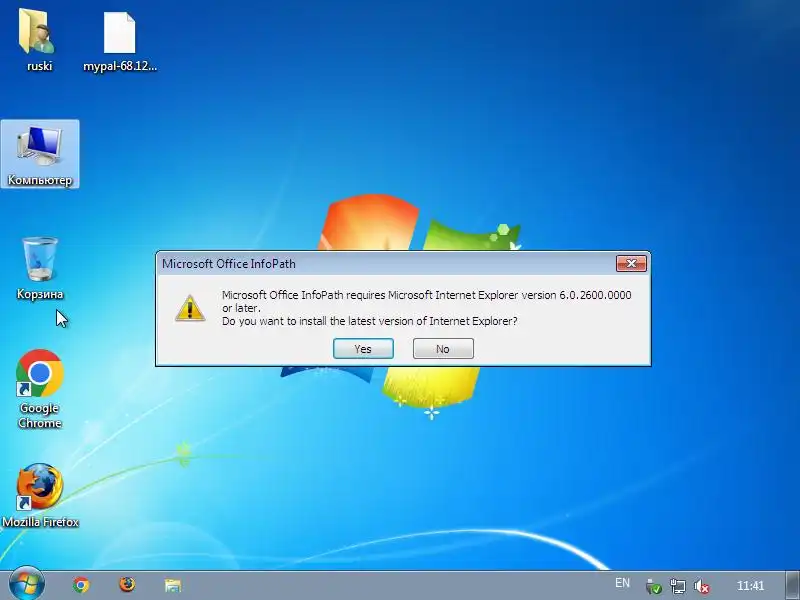Close the Microsoft Office InfoPath dialog
This screenshot has height=600, width=800.
tap(631, 263)
